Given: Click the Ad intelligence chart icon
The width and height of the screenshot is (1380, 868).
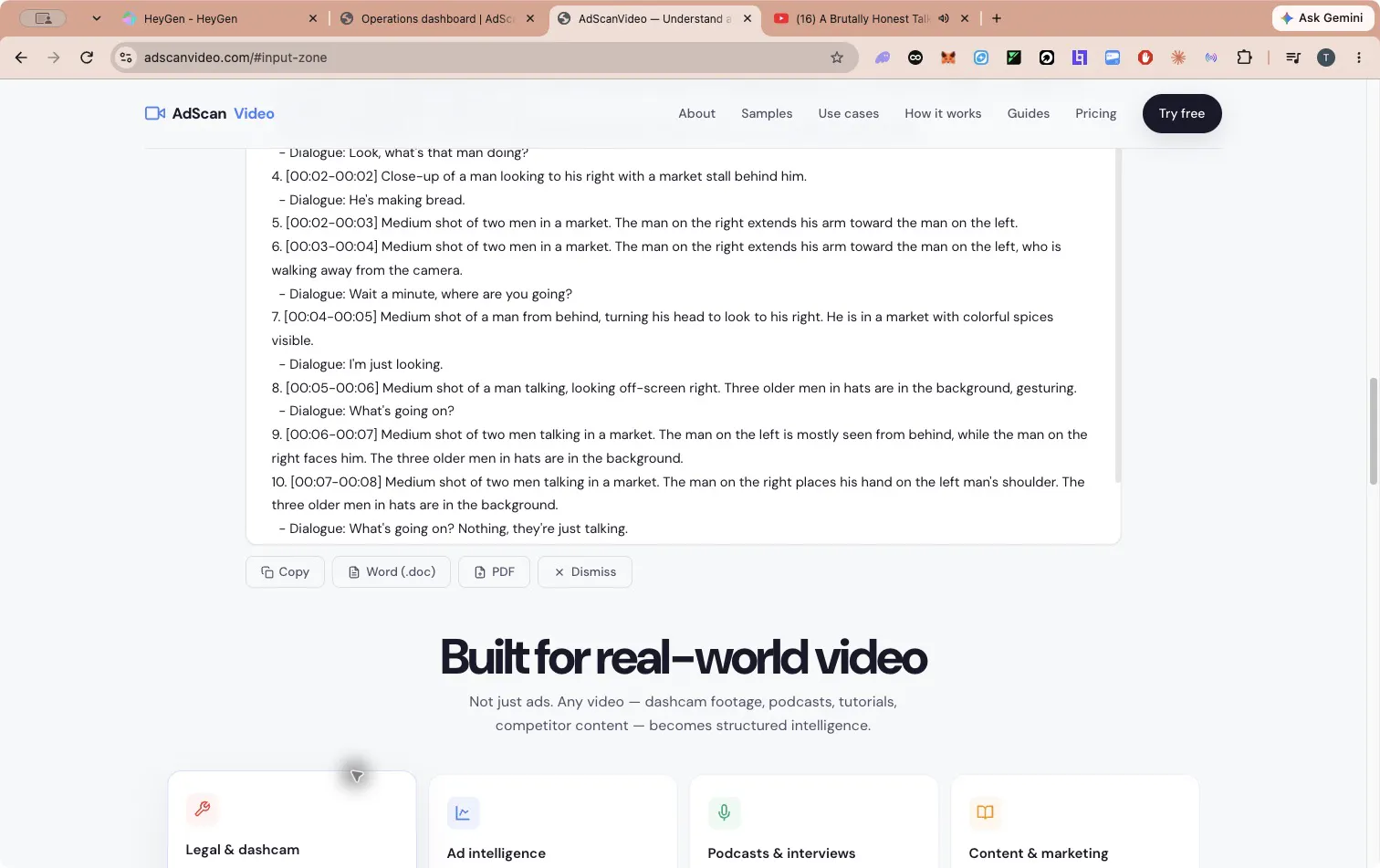Looking at the screenshot, I should (x=463, y=812).
